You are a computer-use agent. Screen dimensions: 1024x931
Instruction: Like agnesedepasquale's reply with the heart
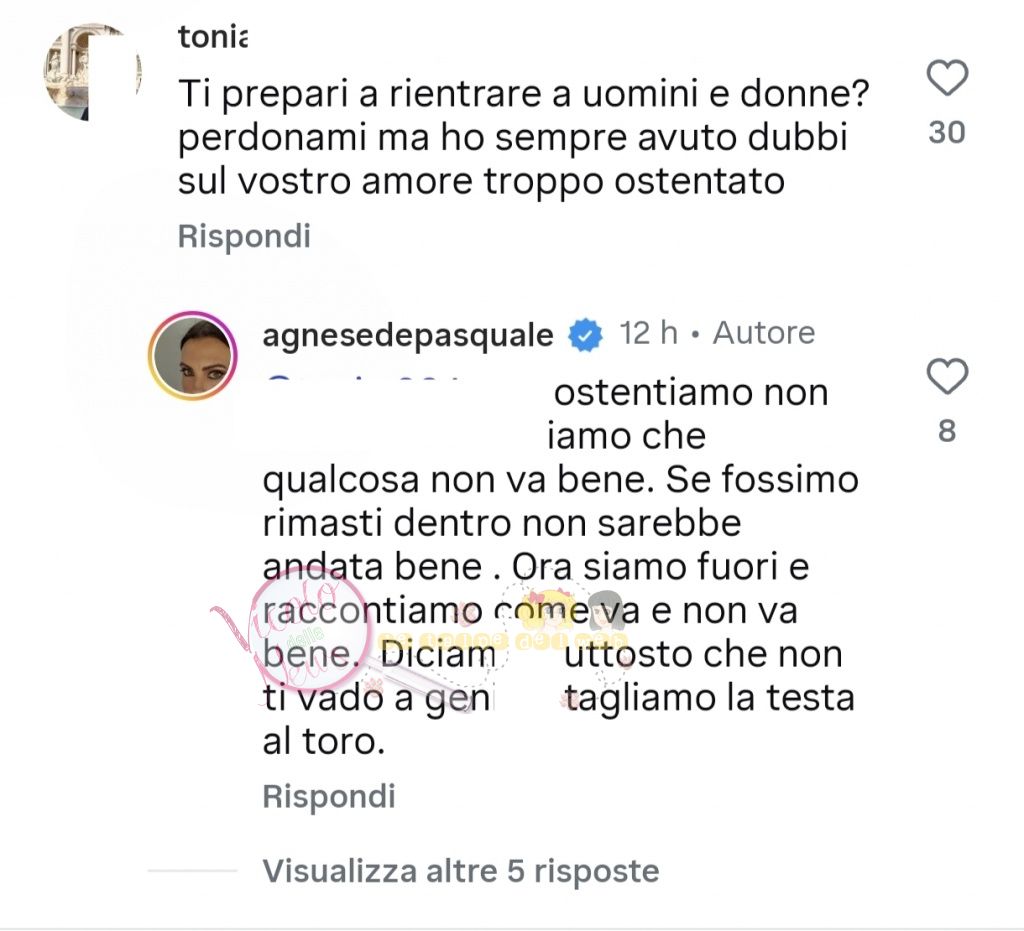point(947,377)
